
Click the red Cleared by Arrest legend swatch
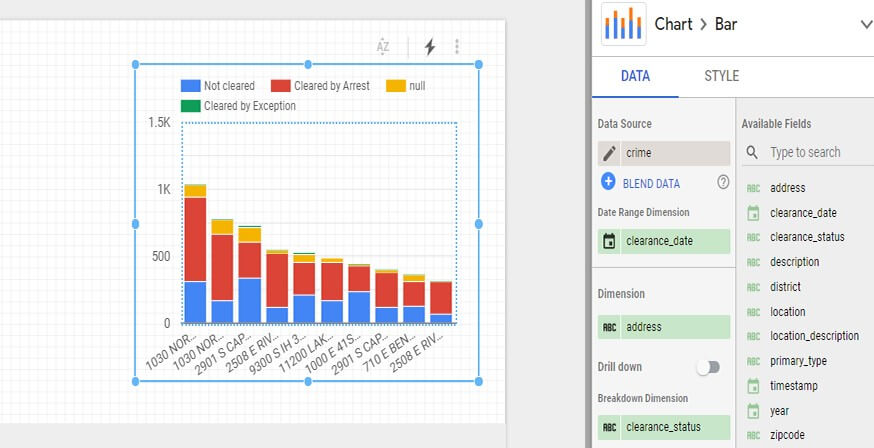[280, 86]
